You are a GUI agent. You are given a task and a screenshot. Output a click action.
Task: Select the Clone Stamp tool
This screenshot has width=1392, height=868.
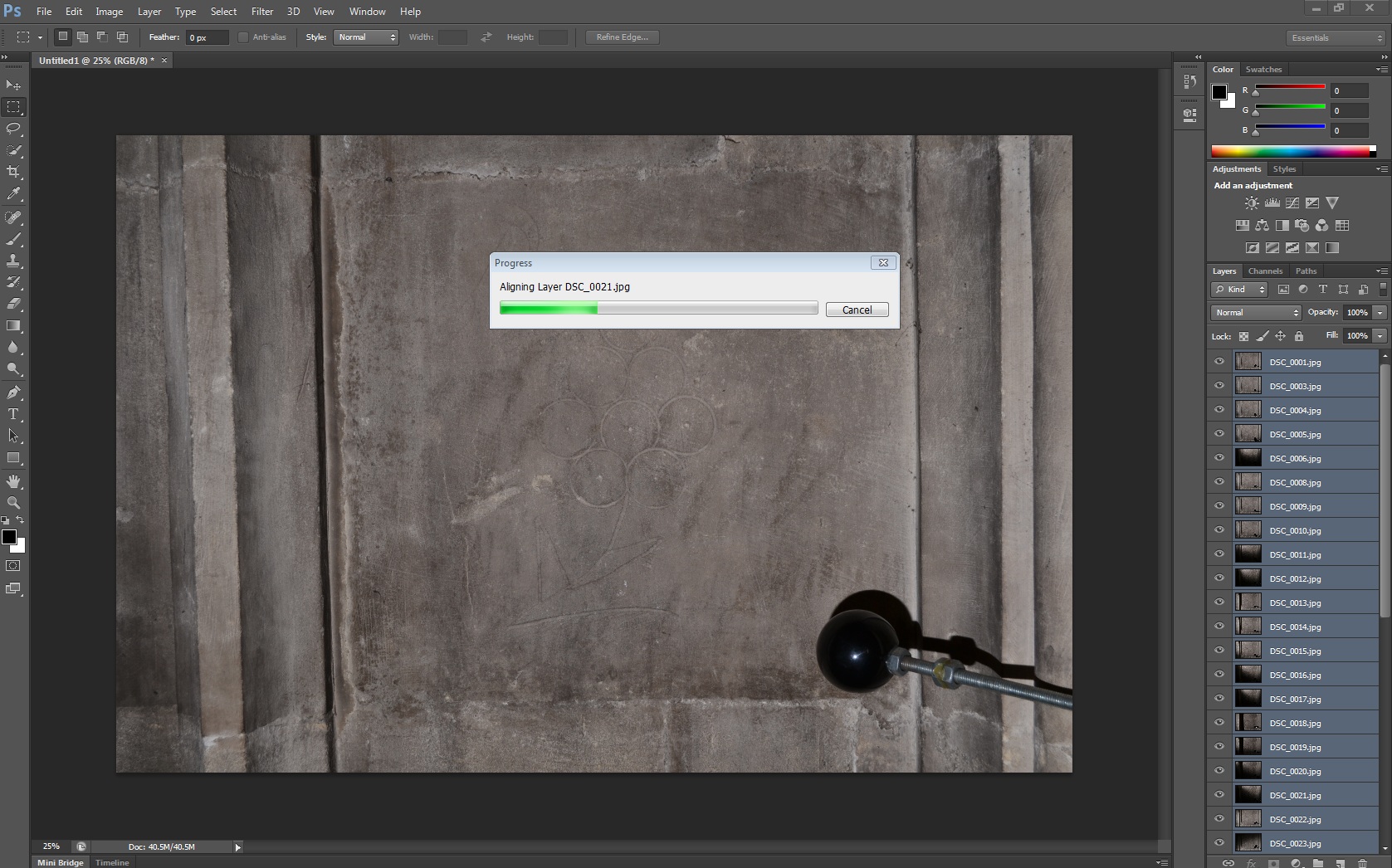[x=13, y=261]
